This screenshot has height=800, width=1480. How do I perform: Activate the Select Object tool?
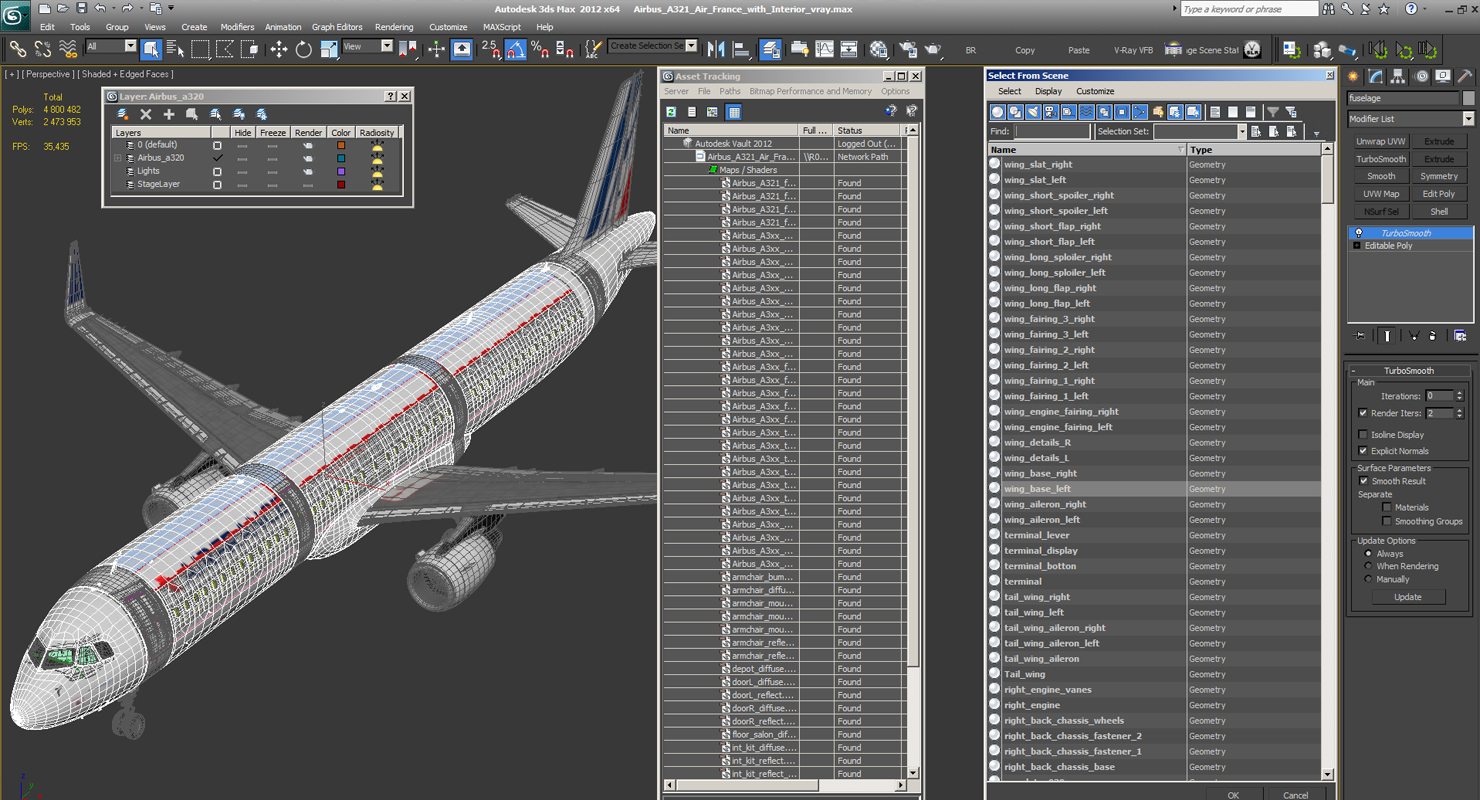click(151, 48)
